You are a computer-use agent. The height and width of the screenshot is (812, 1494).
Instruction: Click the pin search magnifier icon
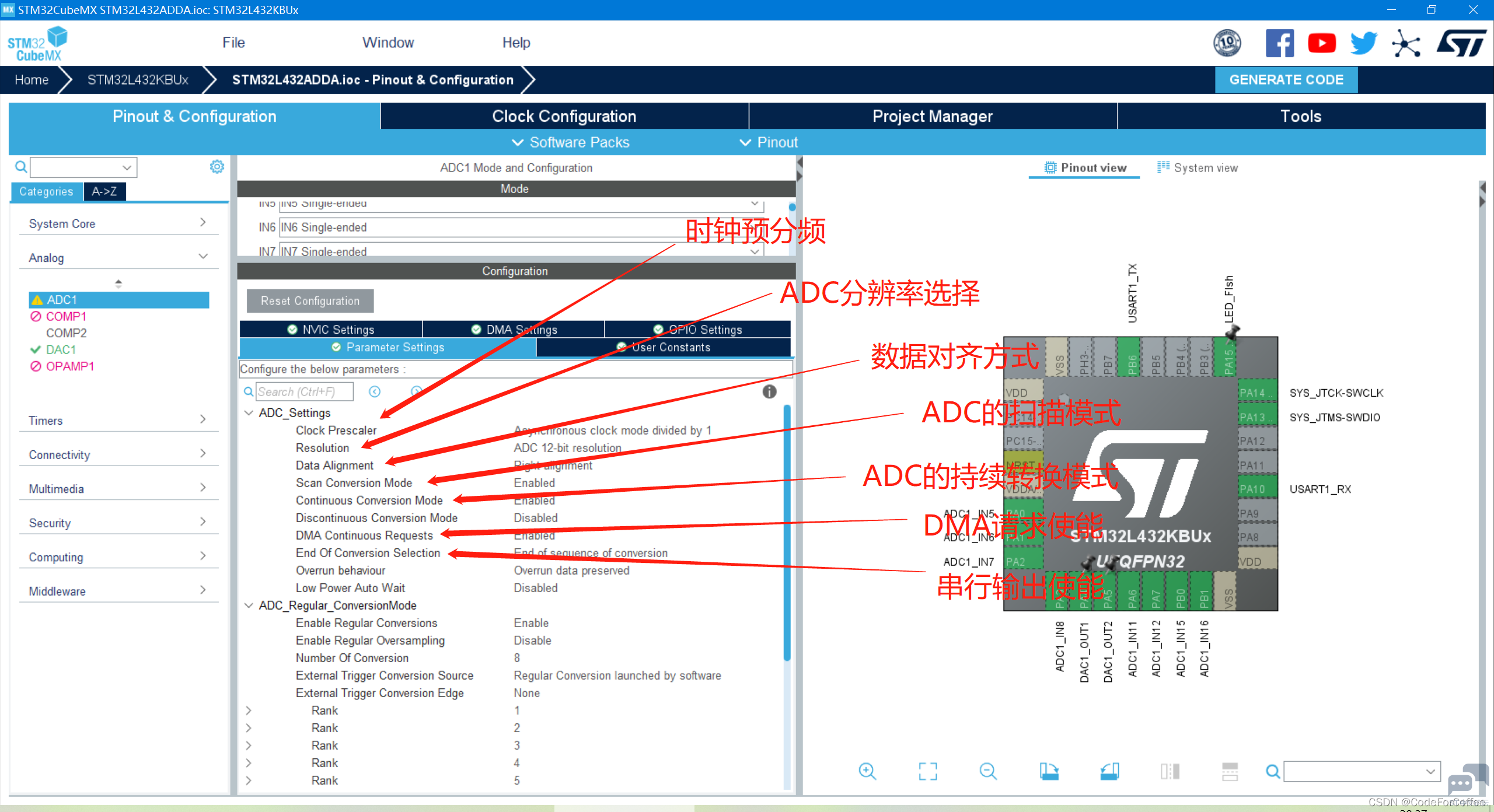(x=1273, y=772)
